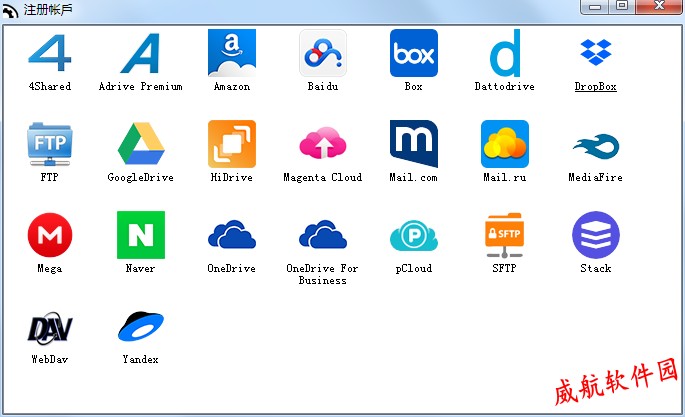Open the GoogleDrive icon

141,144
